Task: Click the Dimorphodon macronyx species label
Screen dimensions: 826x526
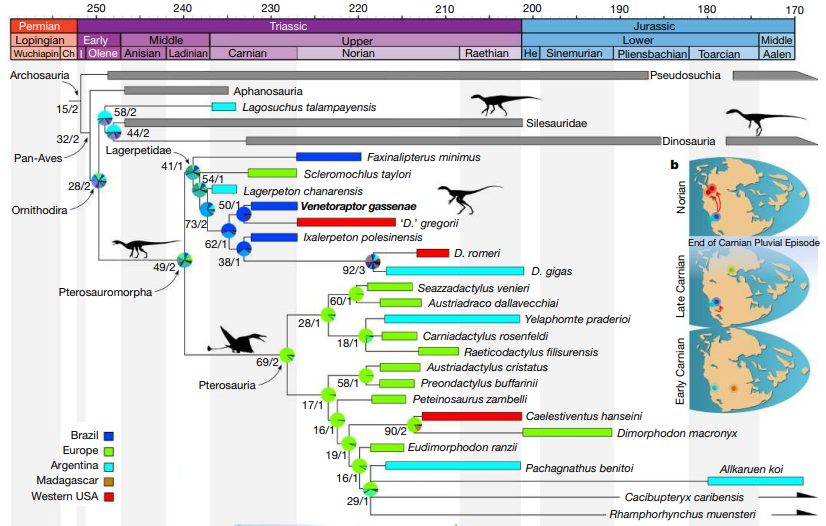Action: [674, 432]
